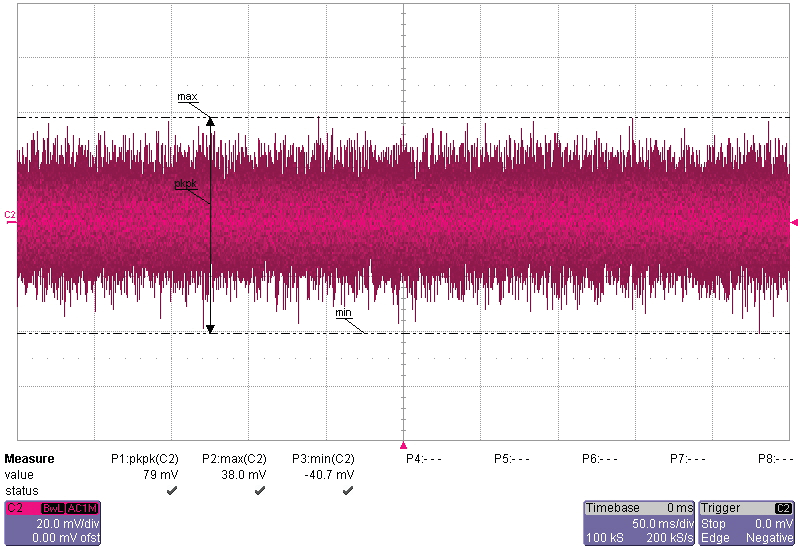This screenshot has width=800, height=547.
Task: Open the Timebase settings box
Action: coord(639,523)
